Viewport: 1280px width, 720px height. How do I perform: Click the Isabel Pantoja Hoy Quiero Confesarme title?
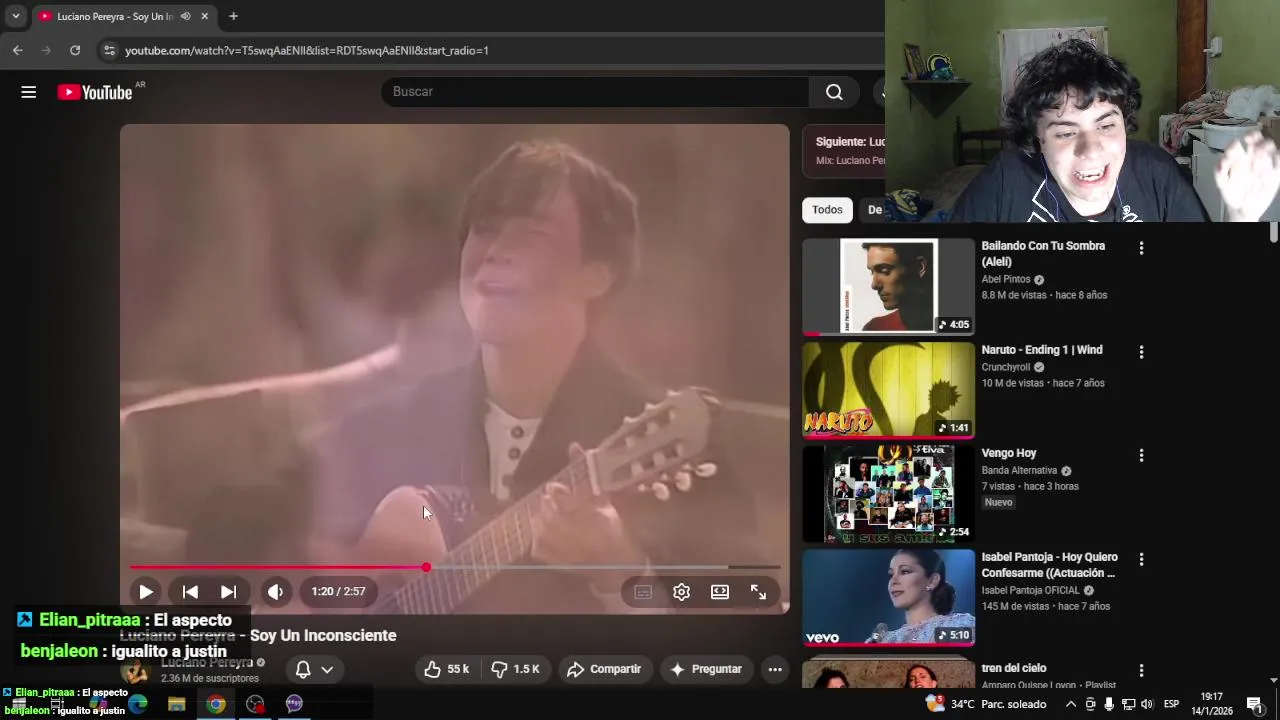(x=1050, y=565)
